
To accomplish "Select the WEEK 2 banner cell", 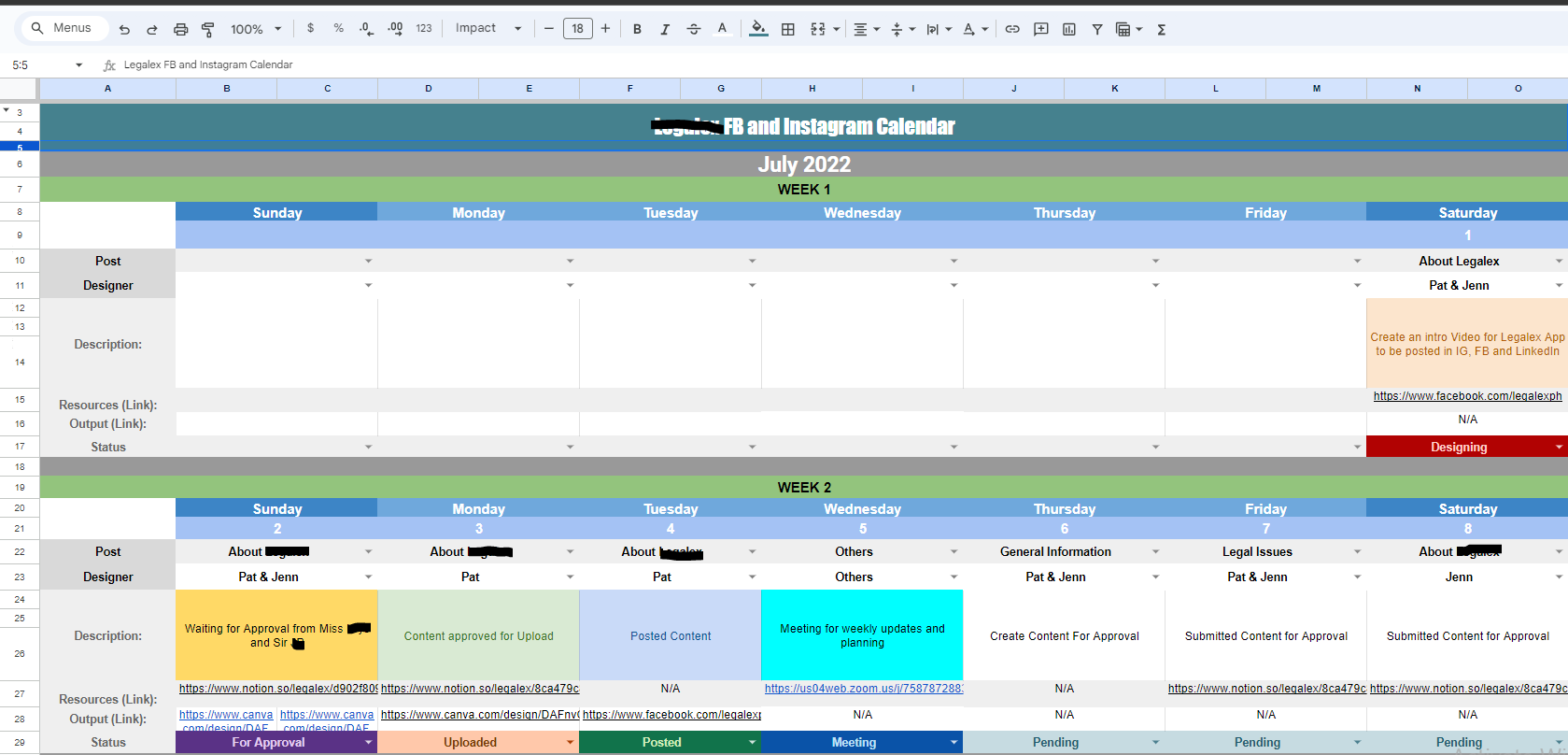I will [804, 488].
